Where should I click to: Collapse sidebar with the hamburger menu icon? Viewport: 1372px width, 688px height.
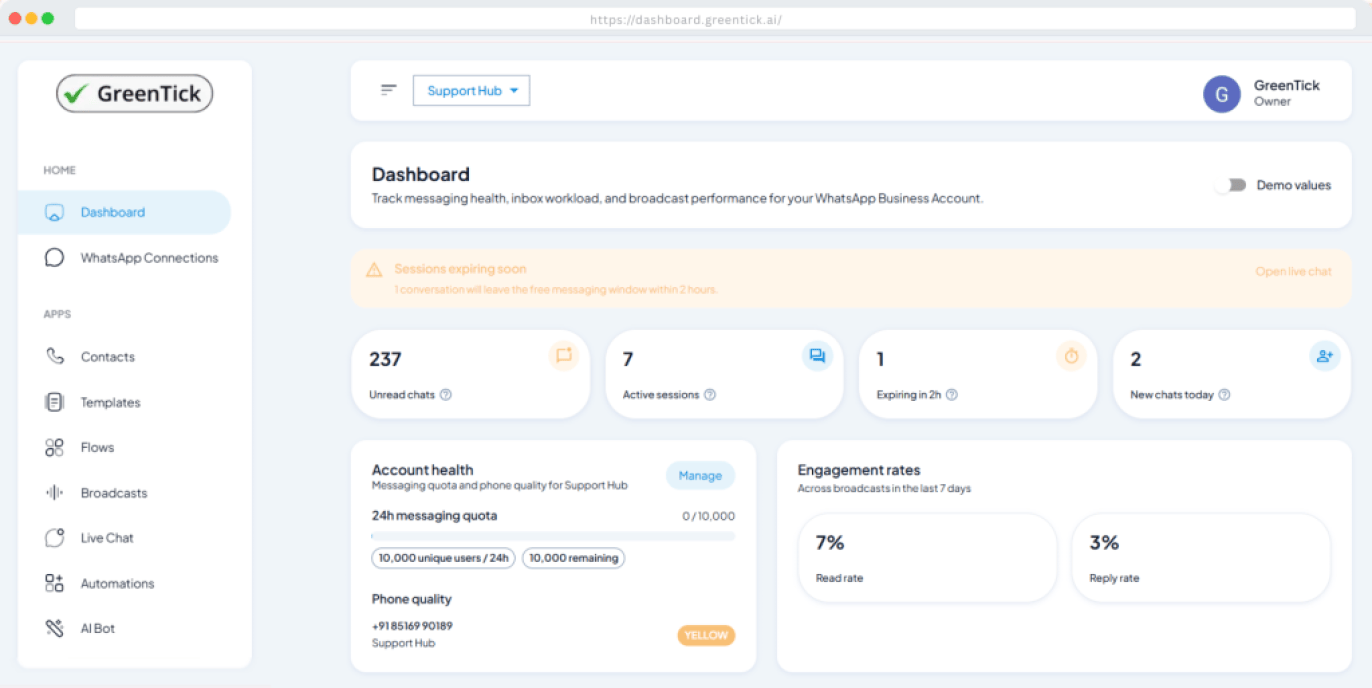(x=389, y=90)
